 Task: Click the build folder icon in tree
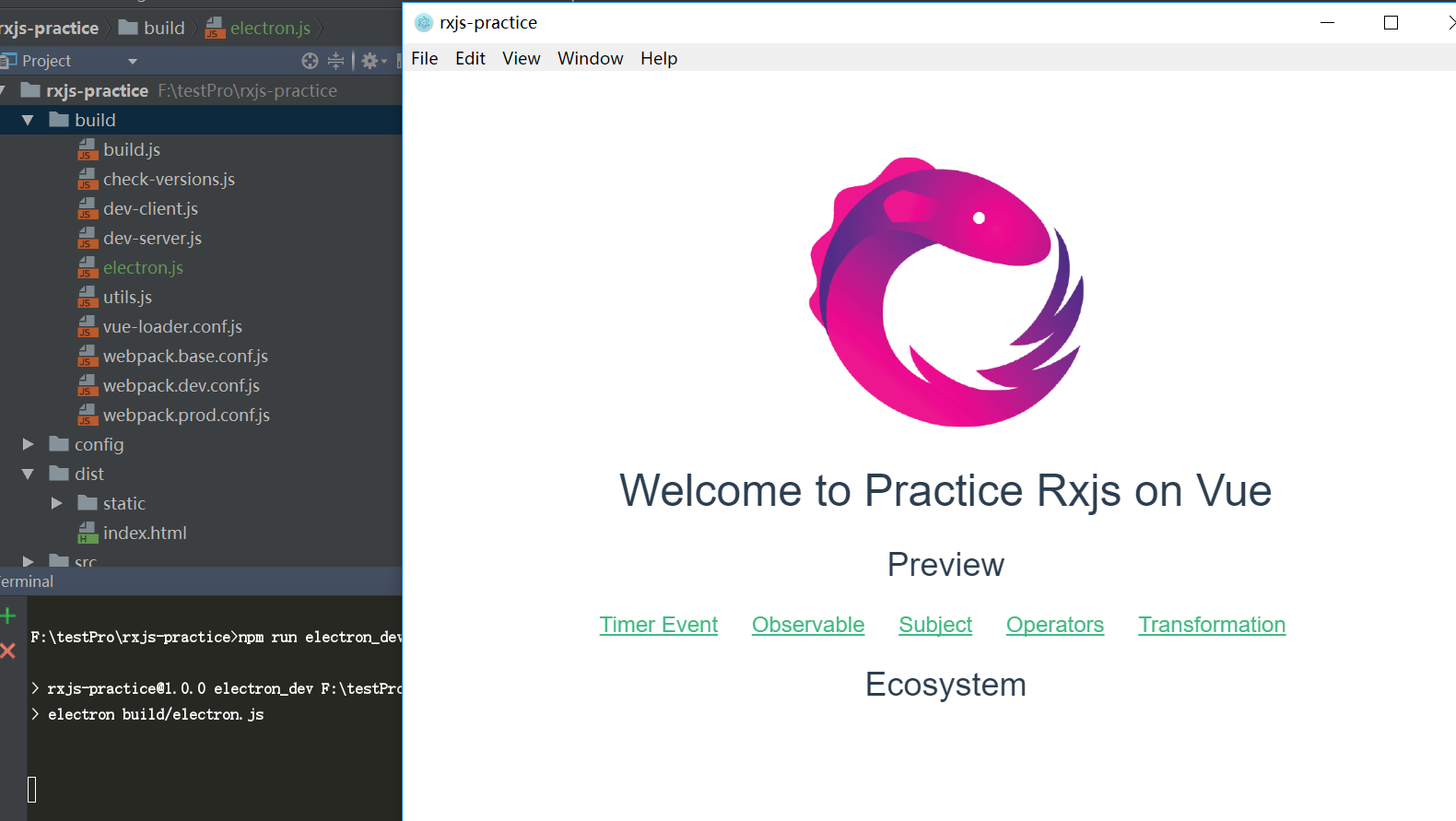click(59, 120)
